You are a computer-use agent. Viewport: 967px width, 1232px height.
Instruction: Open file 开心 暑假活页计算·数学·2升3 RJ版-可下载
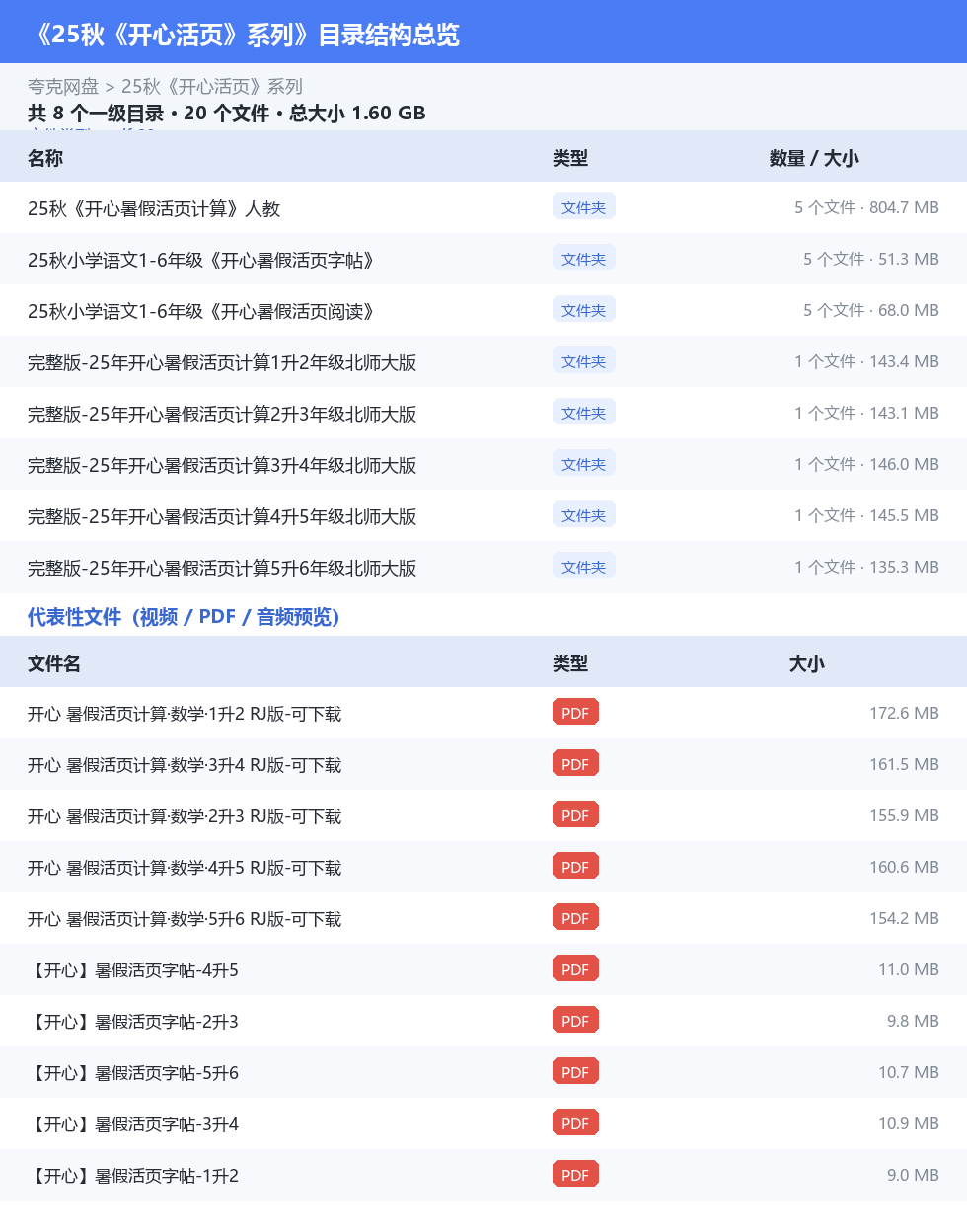[185, 816]
